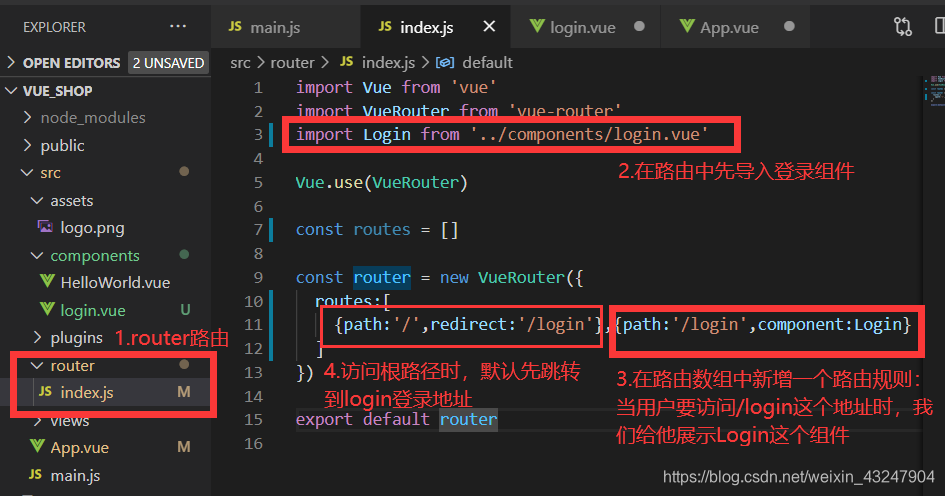
Task: Click 'export default router' on line 15
Action: coord(397,419)
